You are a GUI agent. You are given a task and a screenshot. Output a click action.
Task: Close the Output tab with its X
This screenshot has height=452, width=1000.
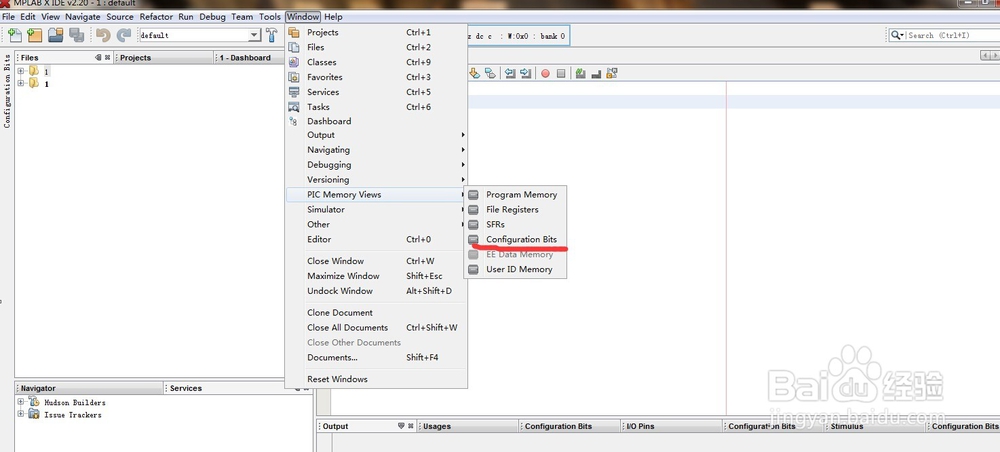[x=411, y=426]
